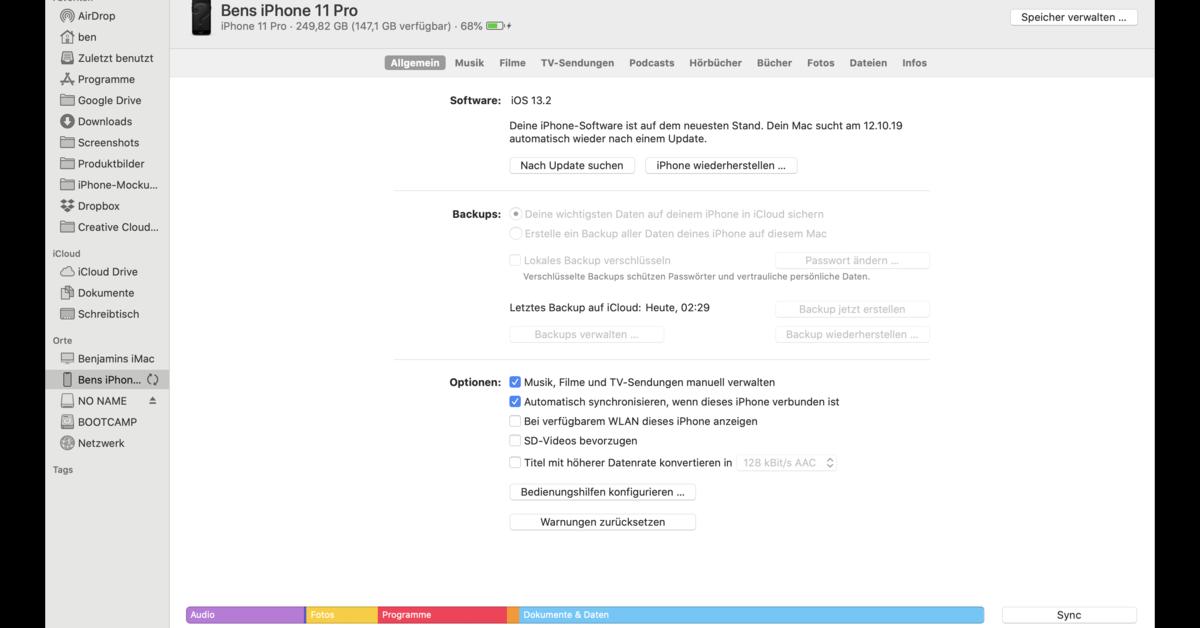Click the Programme applications icon

coord(67,79)
